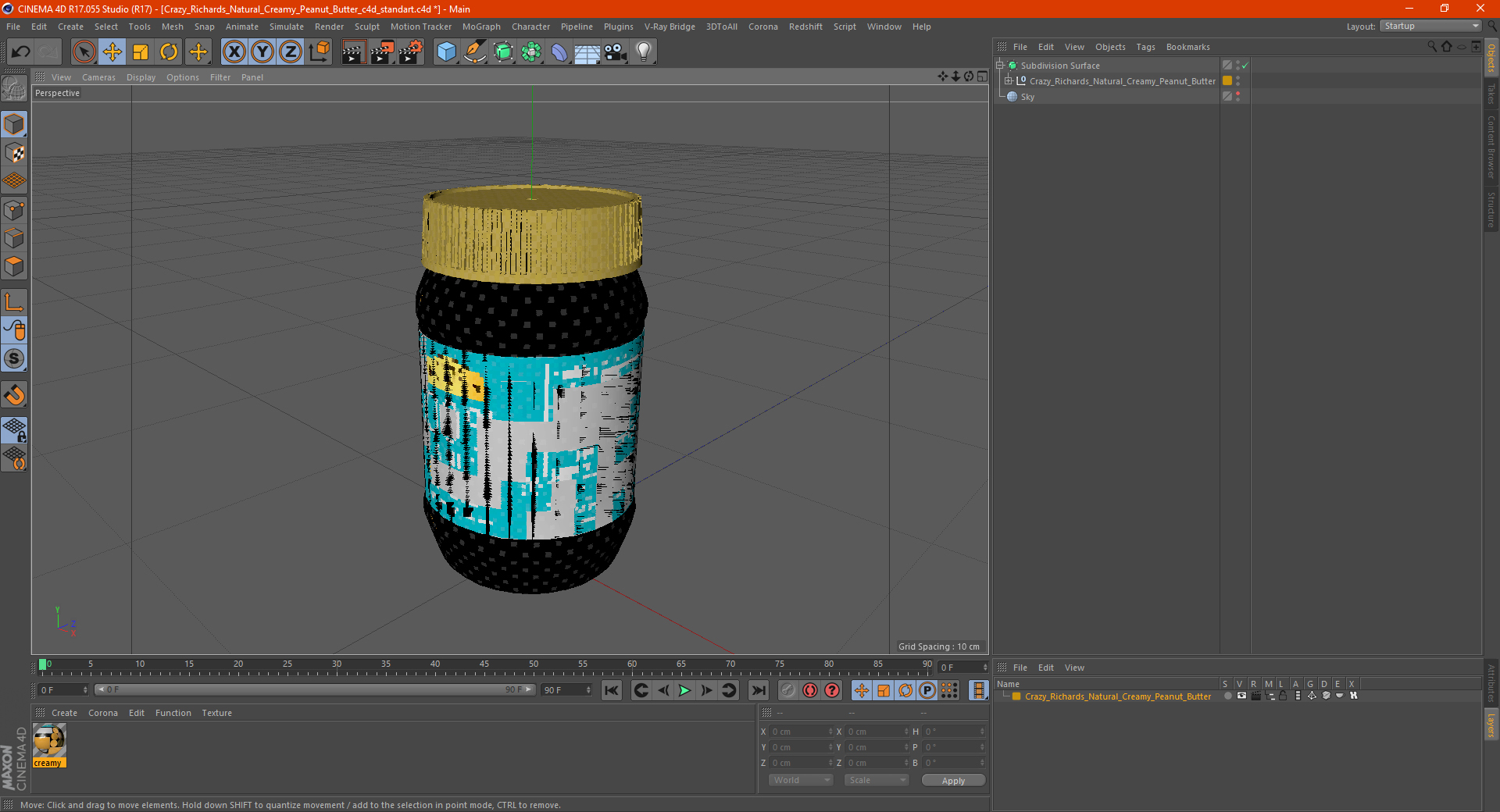Enable the Axis mode icon
Image resolution: width=1500 pixels, height=812 pixels.
(x=14, y=302)
